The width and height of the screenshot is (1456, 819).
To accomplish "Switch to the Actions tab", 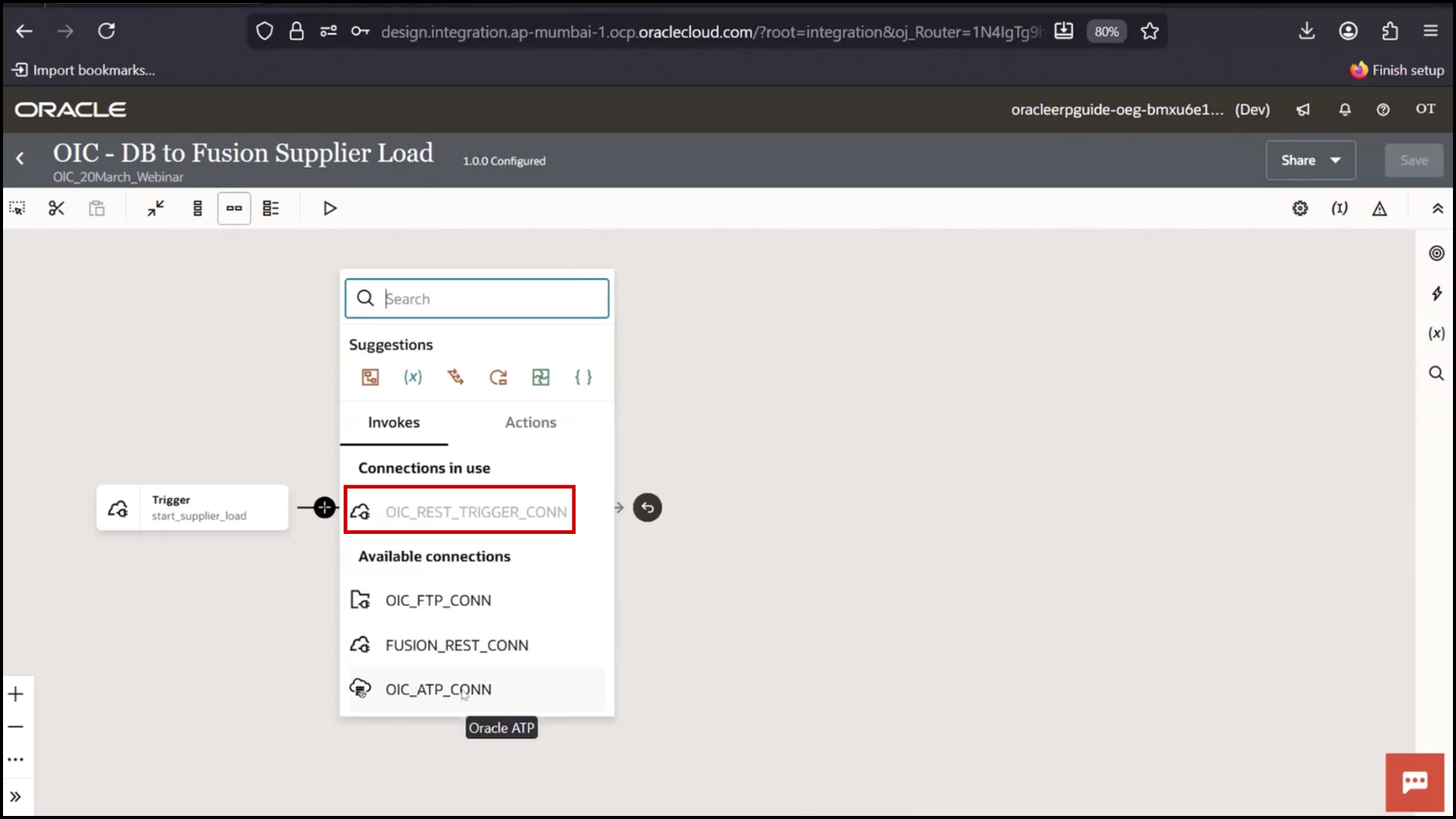I will (x=531, y=422).
